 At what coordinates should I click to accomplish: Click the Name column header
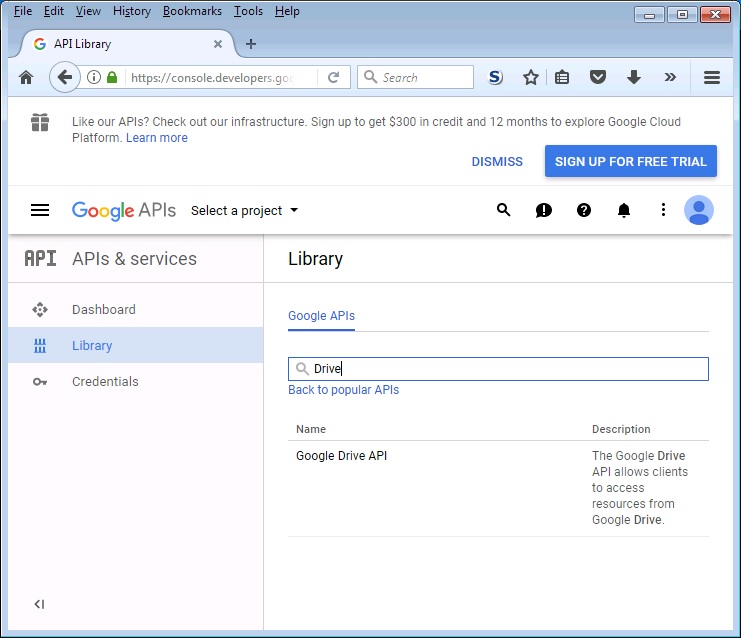click(x=311, y=429)
